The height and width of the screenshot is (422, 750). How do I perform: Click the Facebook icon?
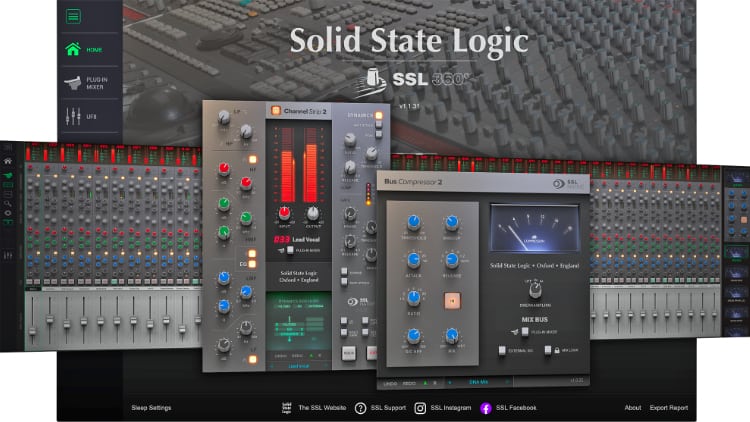[x=485, y=408]
